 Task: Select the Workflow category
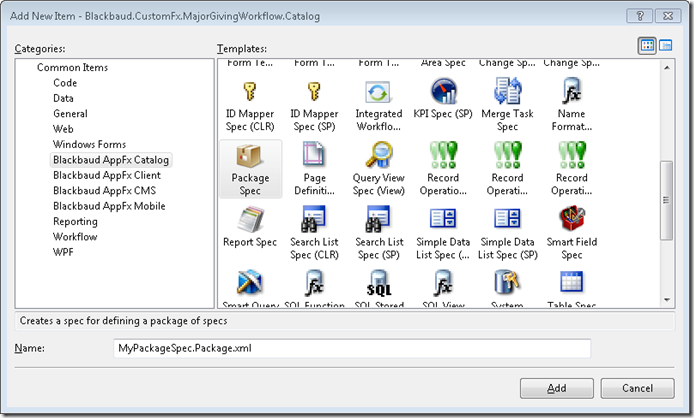75,237
